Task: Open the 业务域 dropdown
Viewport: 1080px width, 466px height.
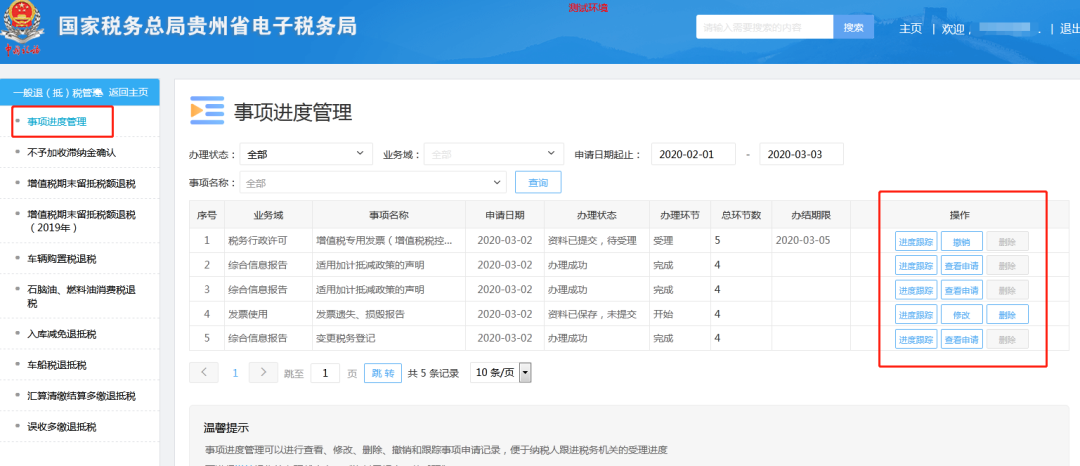Action: click(x=493, y=154)
